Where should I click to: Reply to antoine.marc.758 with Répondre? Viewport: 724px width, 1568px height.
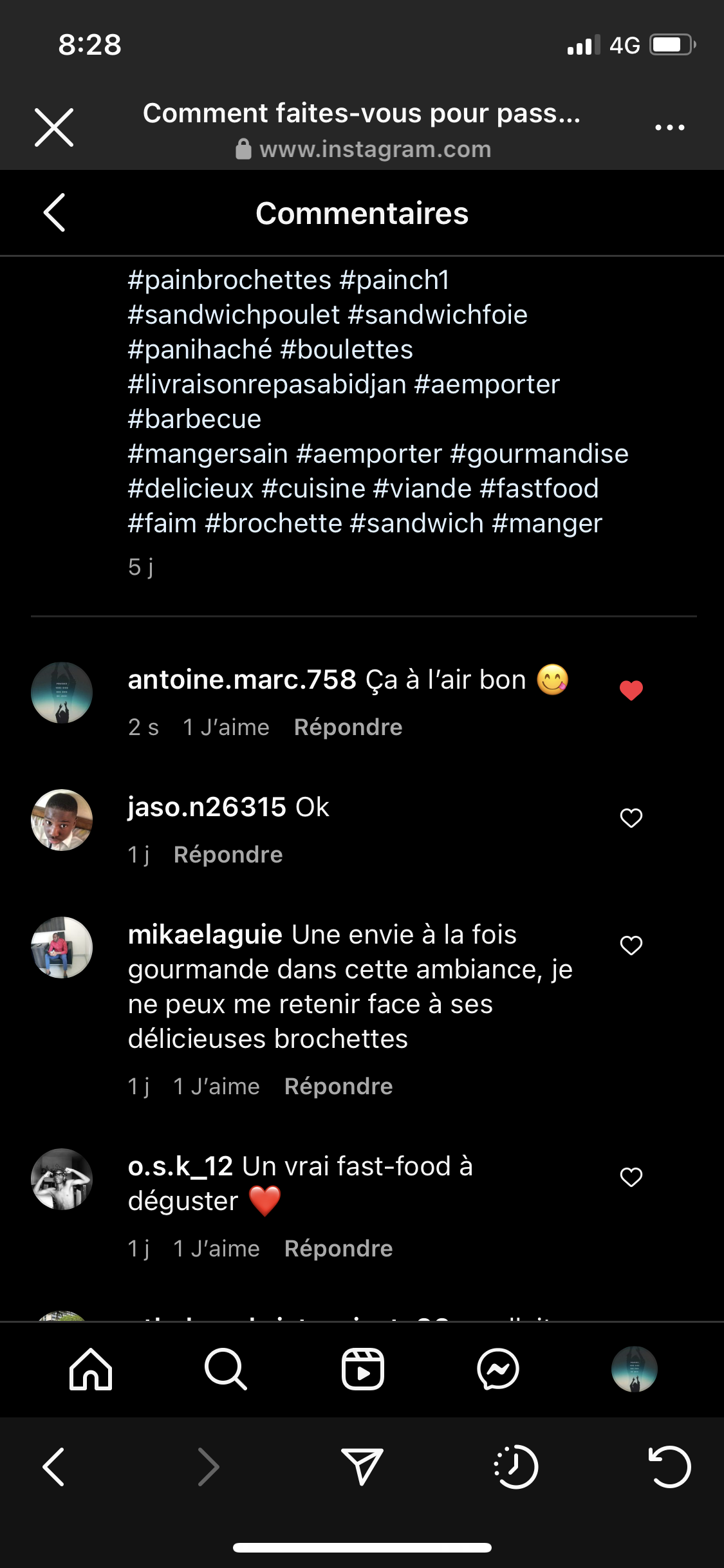tap(348, 727)
